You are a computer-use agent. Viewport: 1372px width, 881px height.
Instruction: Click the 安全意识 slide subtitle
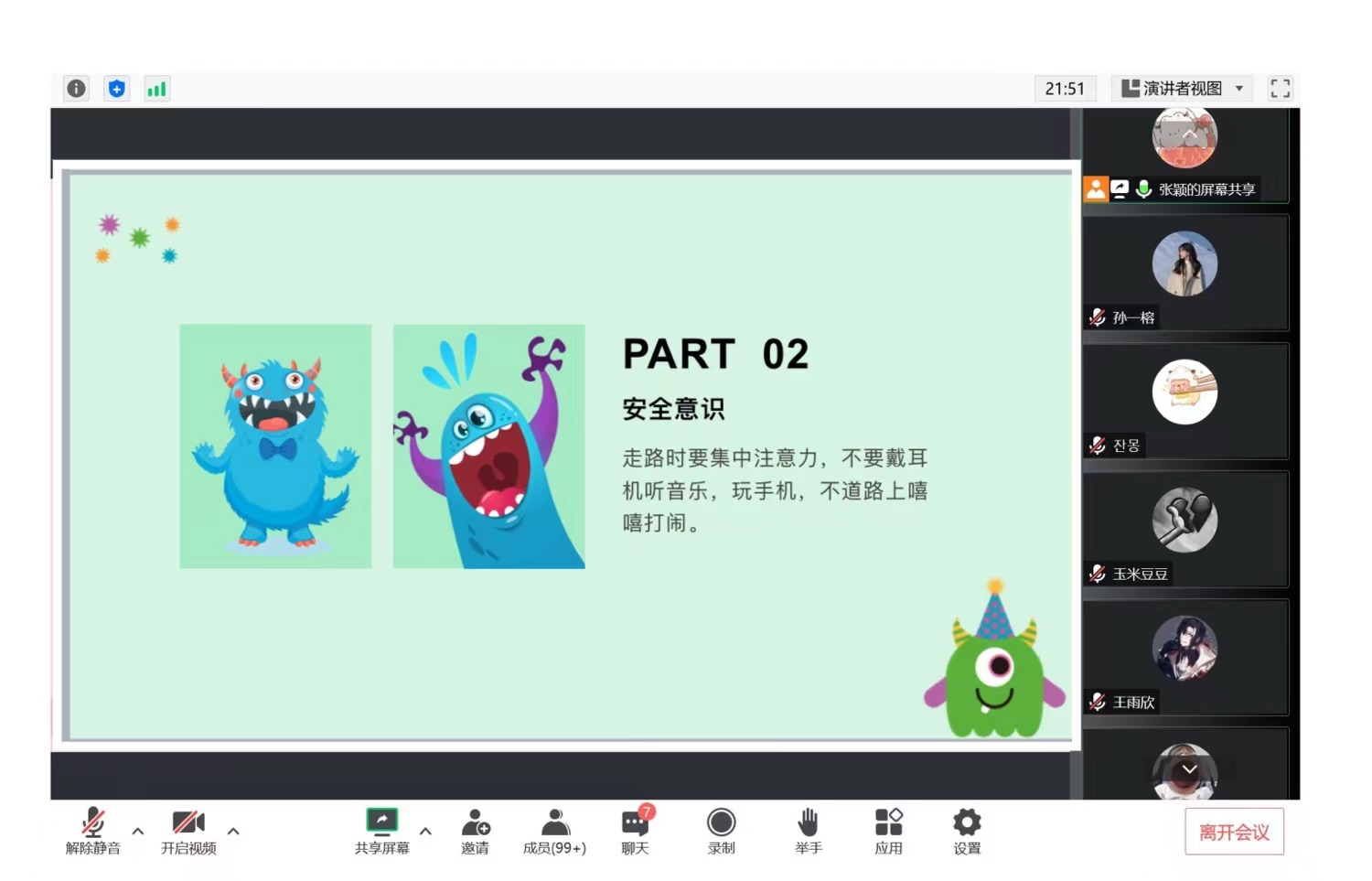673,409
